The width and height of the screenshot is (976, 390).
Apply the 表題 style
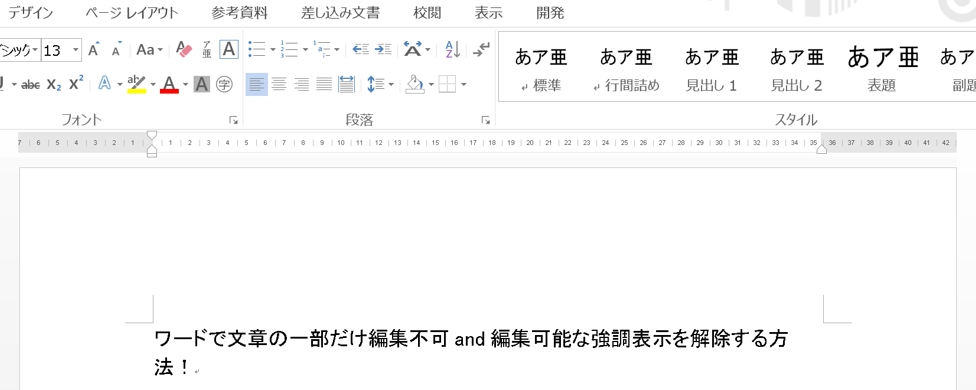(x=882, y=69)
